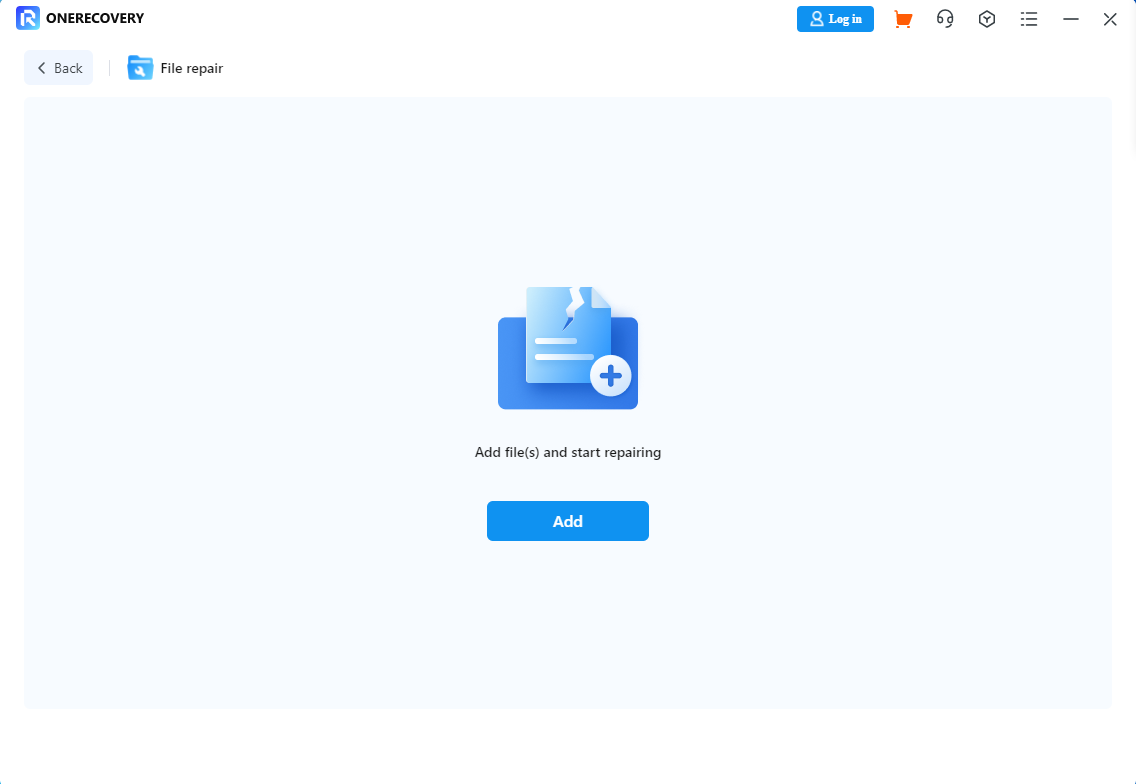Open the list menu icon

tap(1028, 19)
